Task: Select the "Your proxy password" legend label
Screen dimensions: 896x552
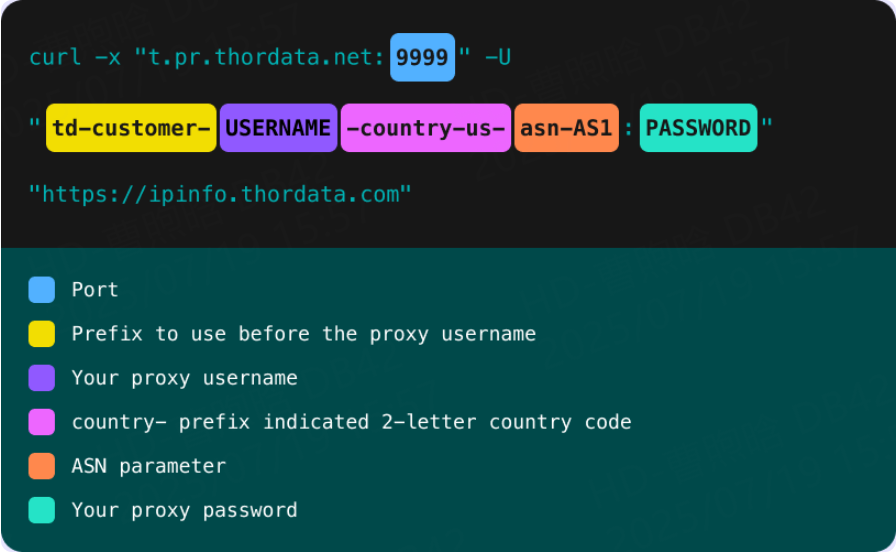Action: [184, 510]
